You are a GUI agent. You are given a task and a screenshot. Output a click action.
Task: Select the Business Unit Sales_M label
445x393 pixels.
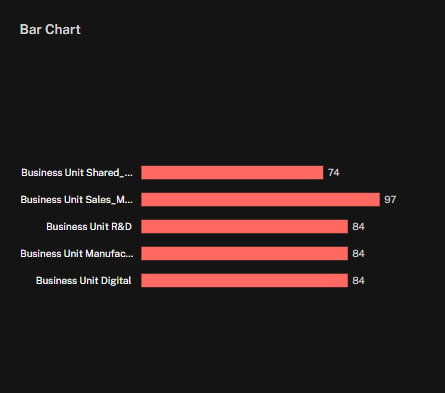(77, 200)
